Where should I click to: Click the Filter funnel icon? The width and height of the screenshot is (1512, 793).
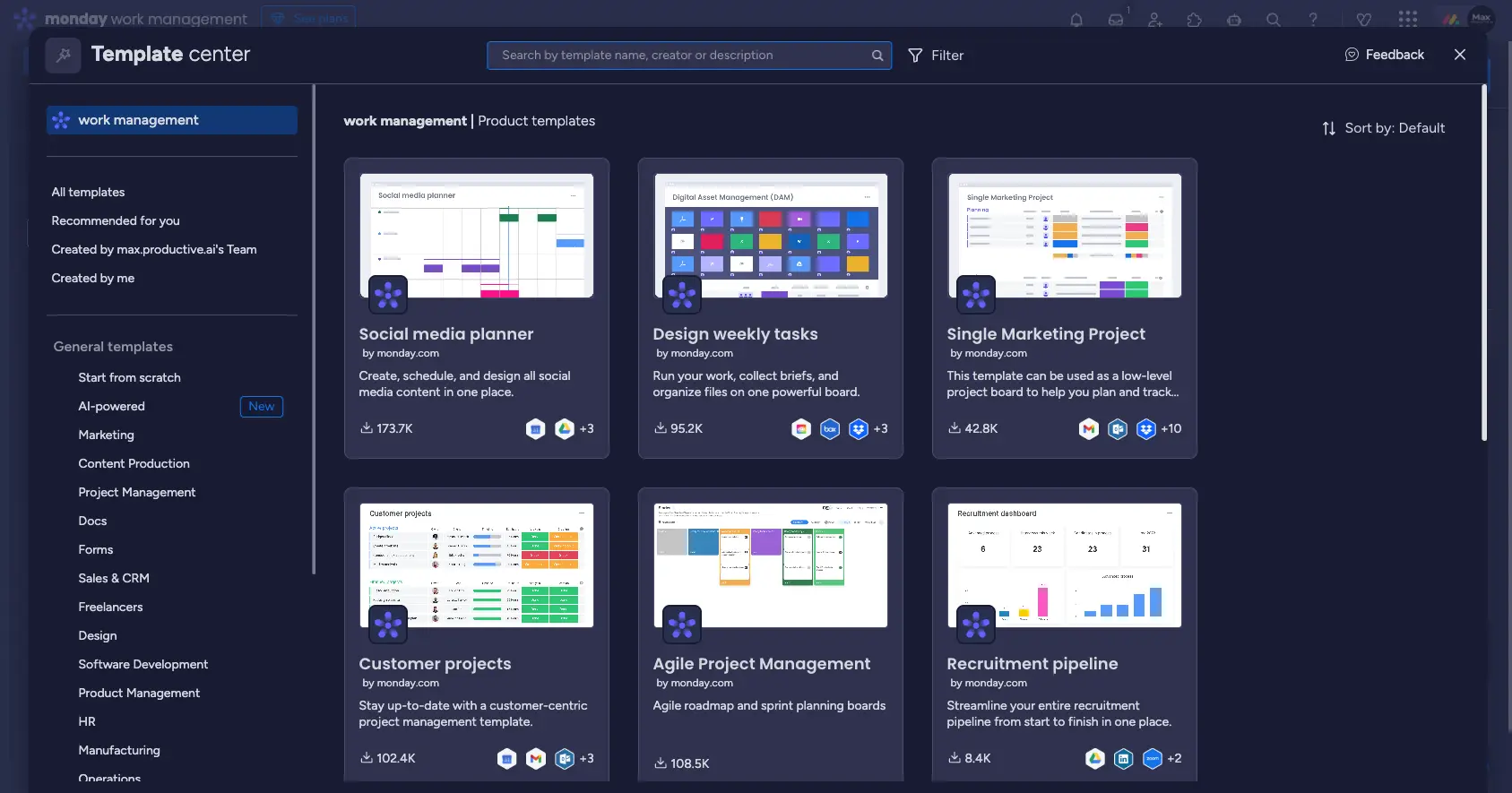tap(915, 56)
